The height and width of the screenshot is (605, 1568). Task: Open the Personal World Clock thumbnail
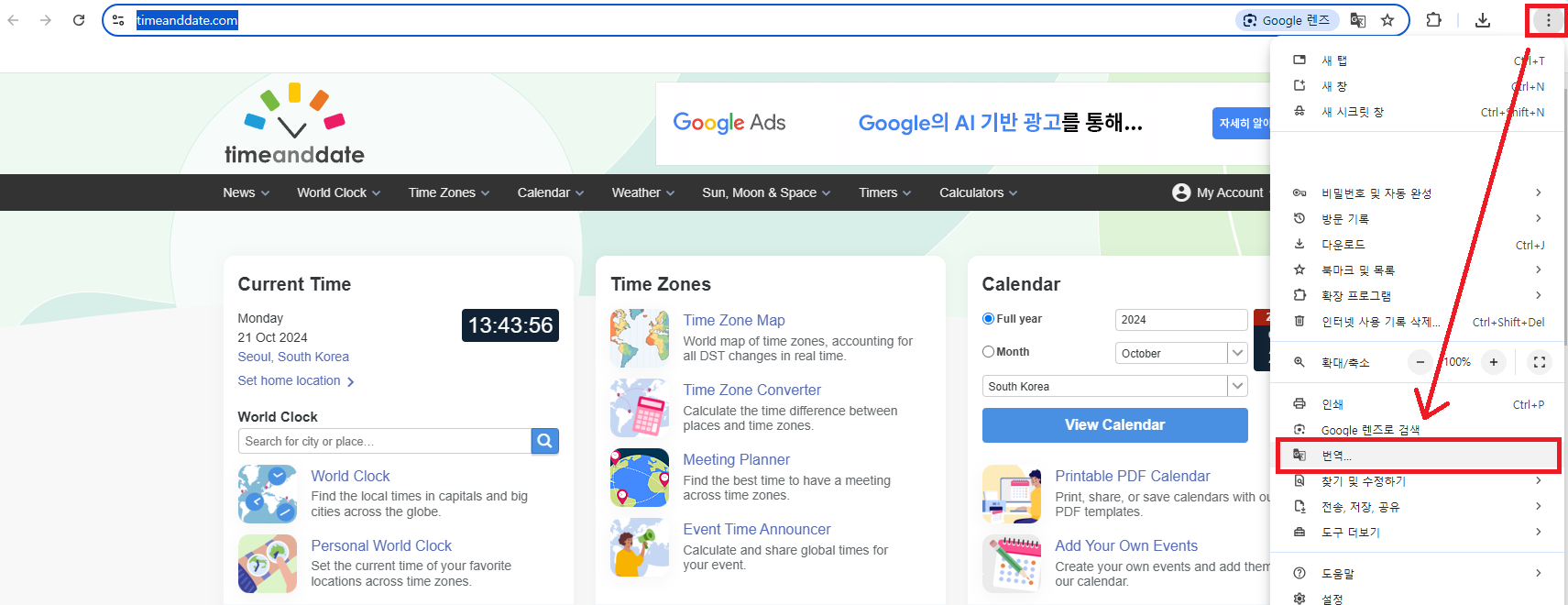(268, 564)
